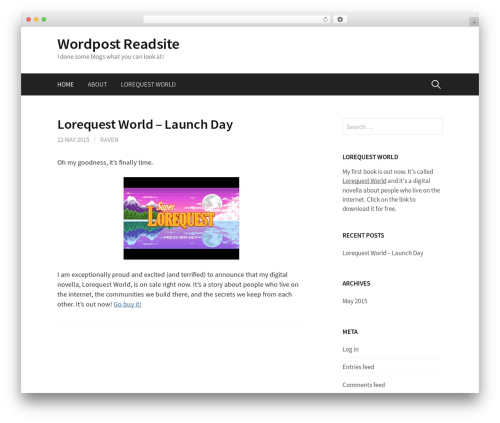
Task: Click the Super Lorequest title image
Action: (x=181, y=218)
